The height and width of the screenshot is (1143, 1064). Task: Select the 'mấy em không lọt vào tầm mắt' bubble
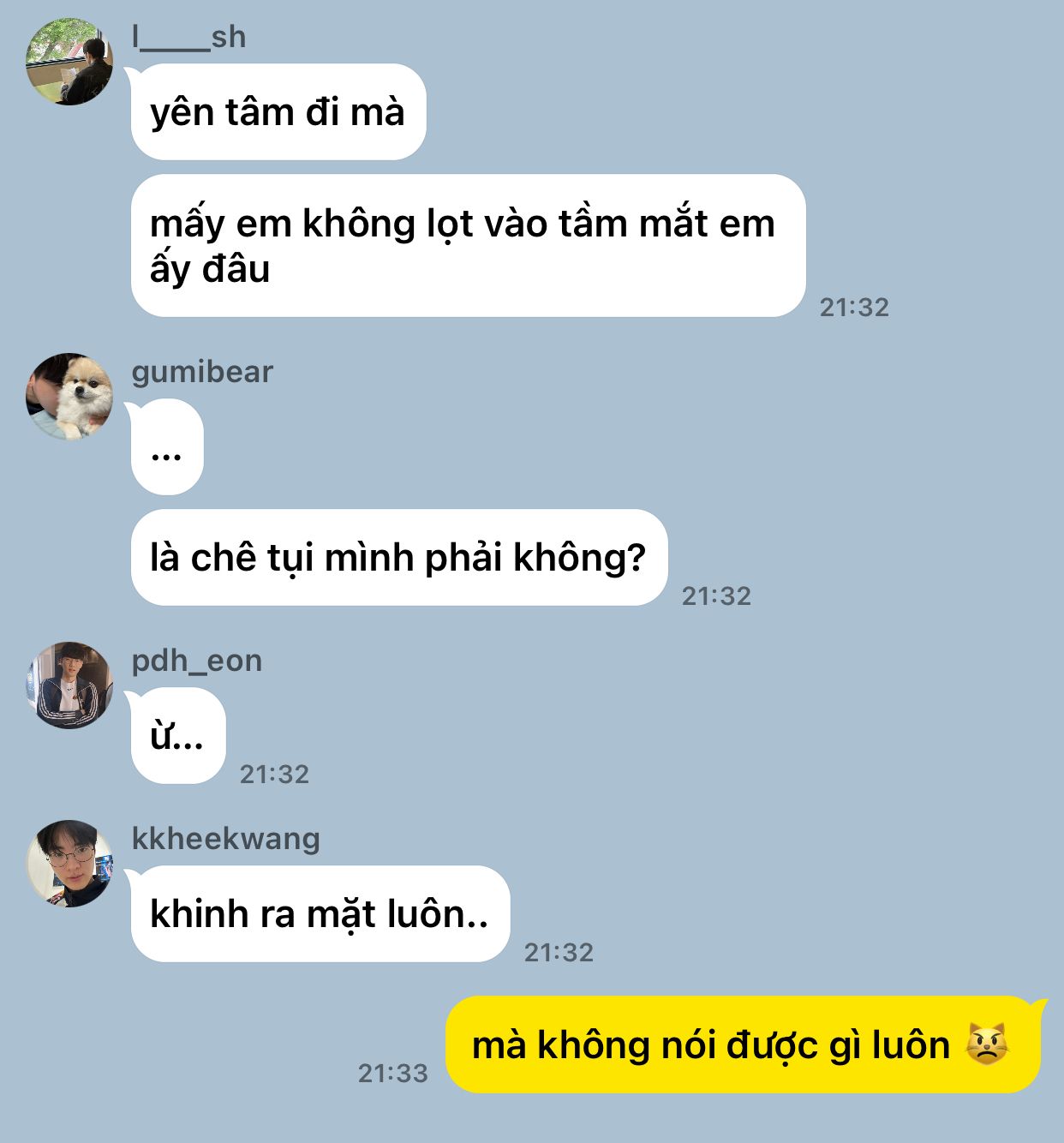469,246
